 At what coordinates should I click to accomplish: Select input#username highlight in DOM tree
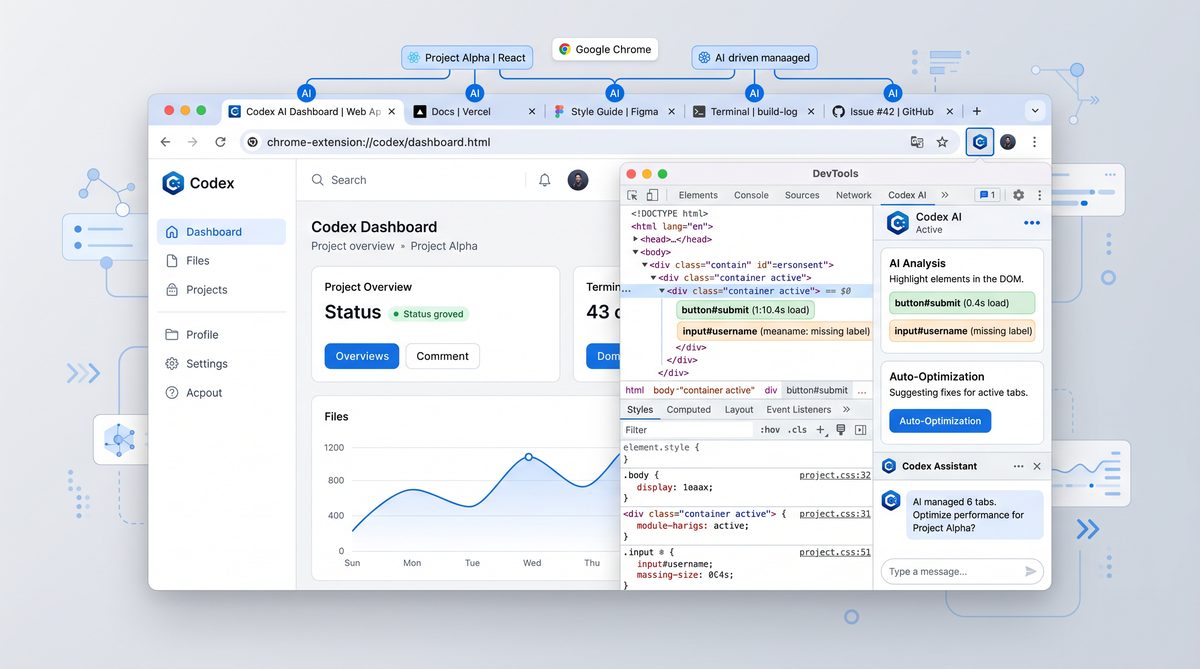pos(775,331)
